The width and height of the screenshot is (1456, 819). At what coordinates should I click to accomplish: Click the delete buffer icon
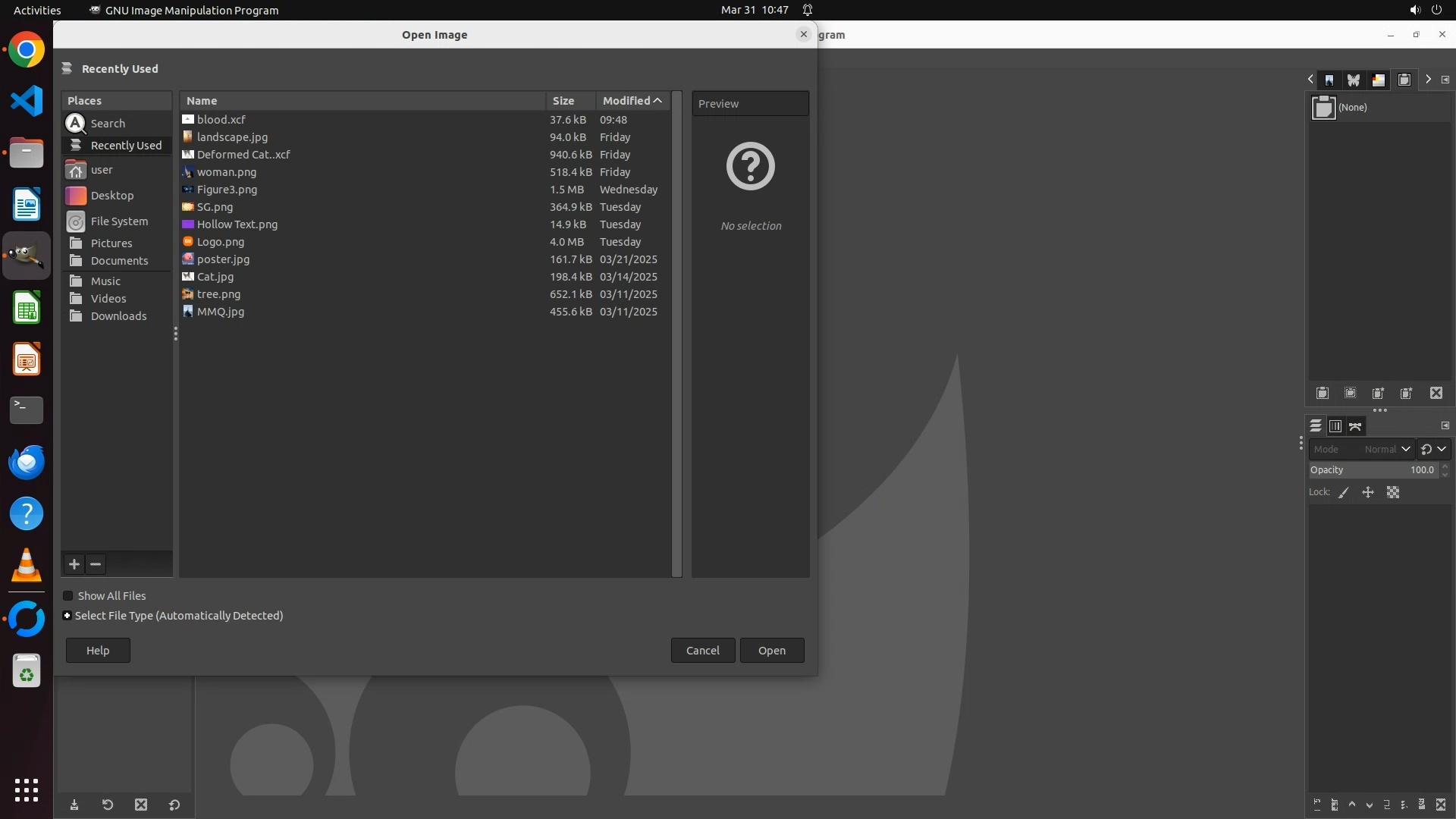[x=1436, y=393]
